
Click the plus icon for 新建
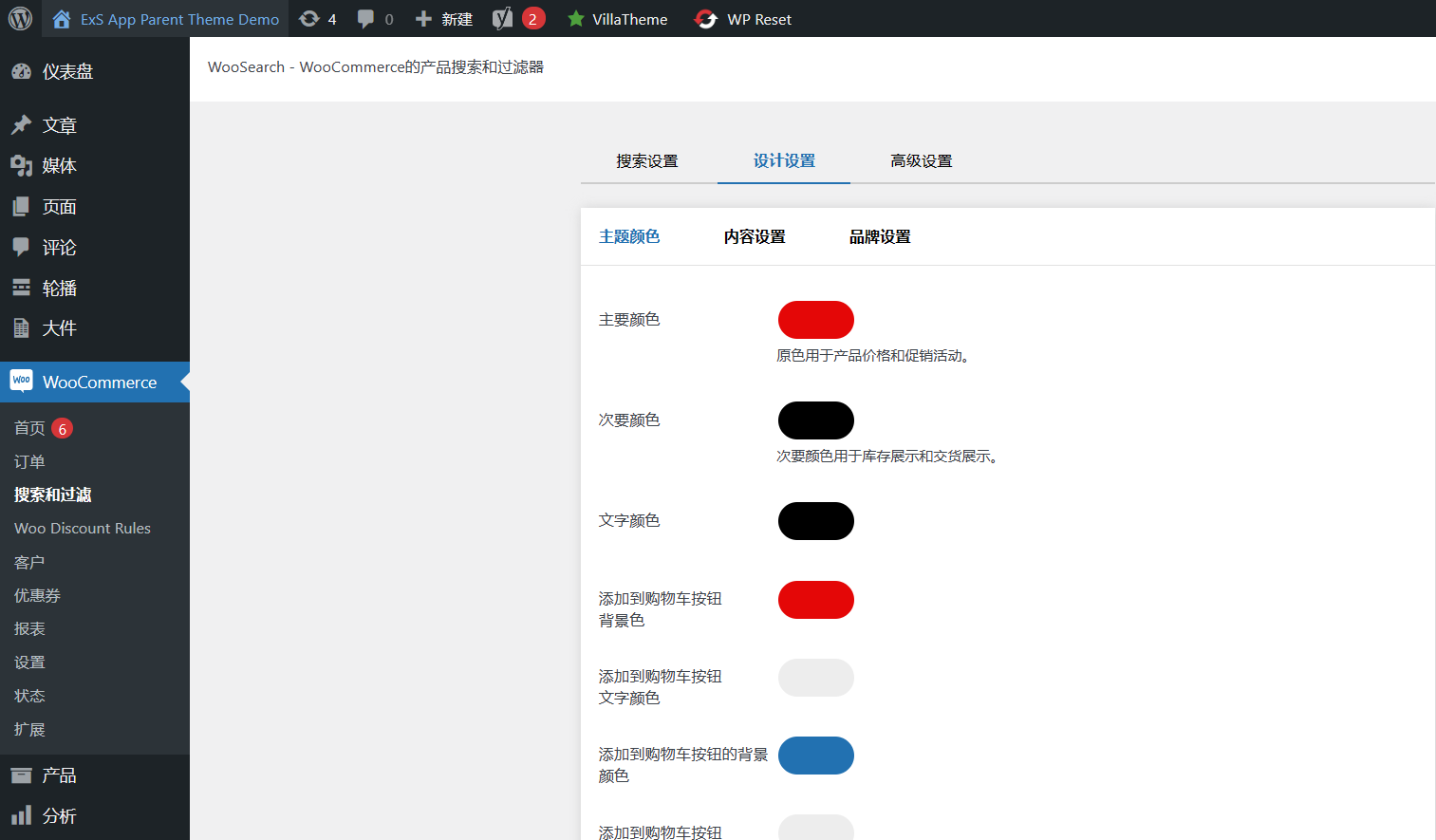click(423, 19)
